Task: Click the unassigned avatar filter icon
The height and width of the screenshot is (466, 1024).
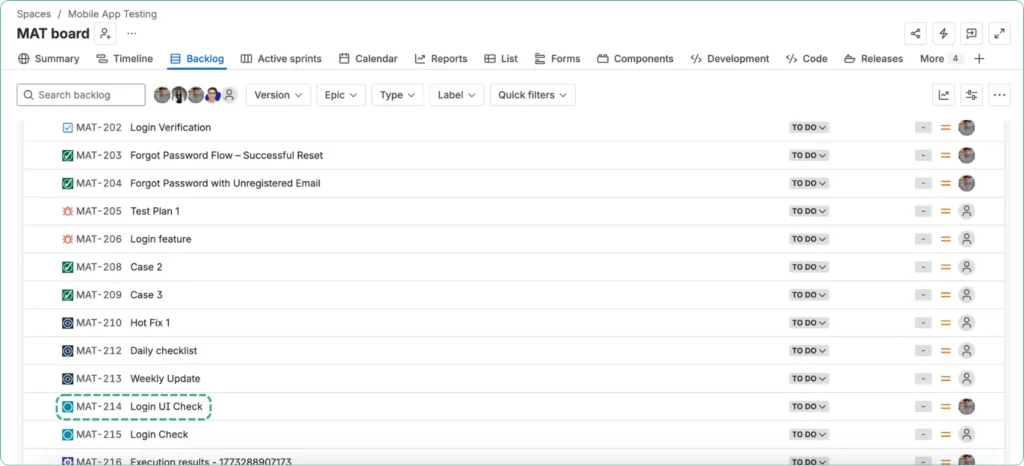Action: click(229, 95)
